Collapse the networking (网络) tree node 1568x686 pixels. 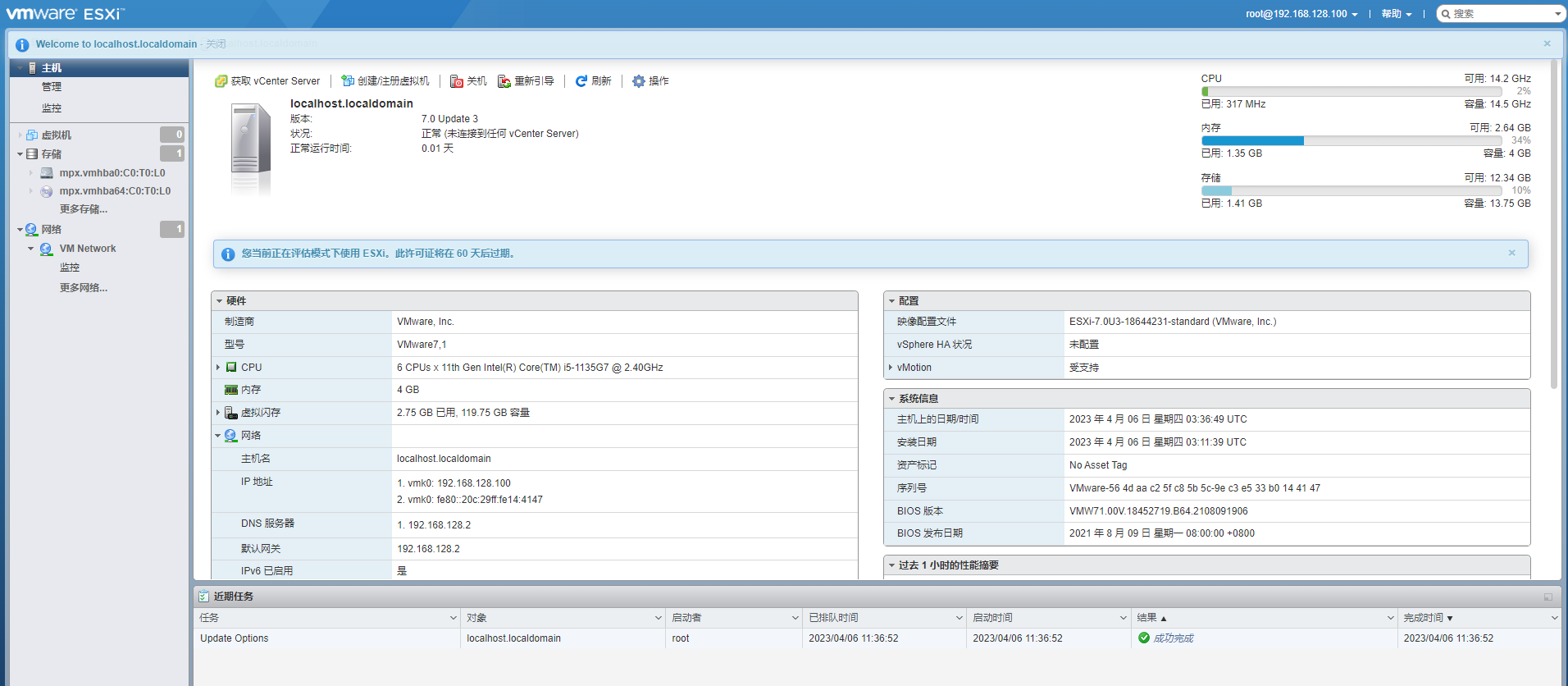[20, 230]
